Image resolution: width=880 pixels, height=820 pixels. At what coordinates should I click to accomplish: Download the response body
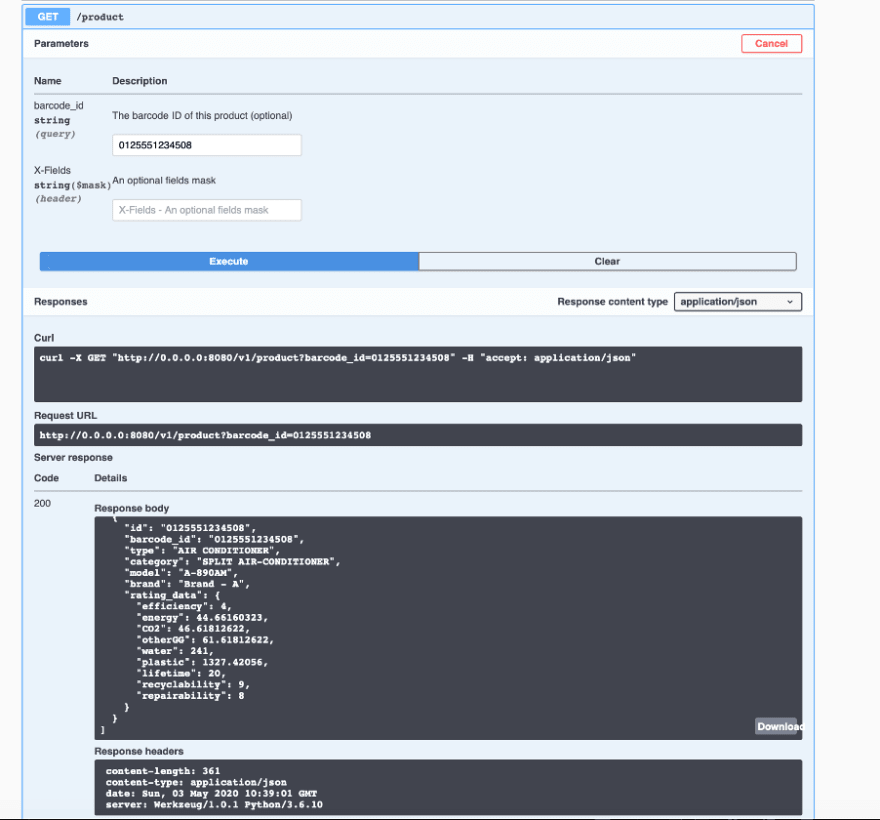pos(778,726)
